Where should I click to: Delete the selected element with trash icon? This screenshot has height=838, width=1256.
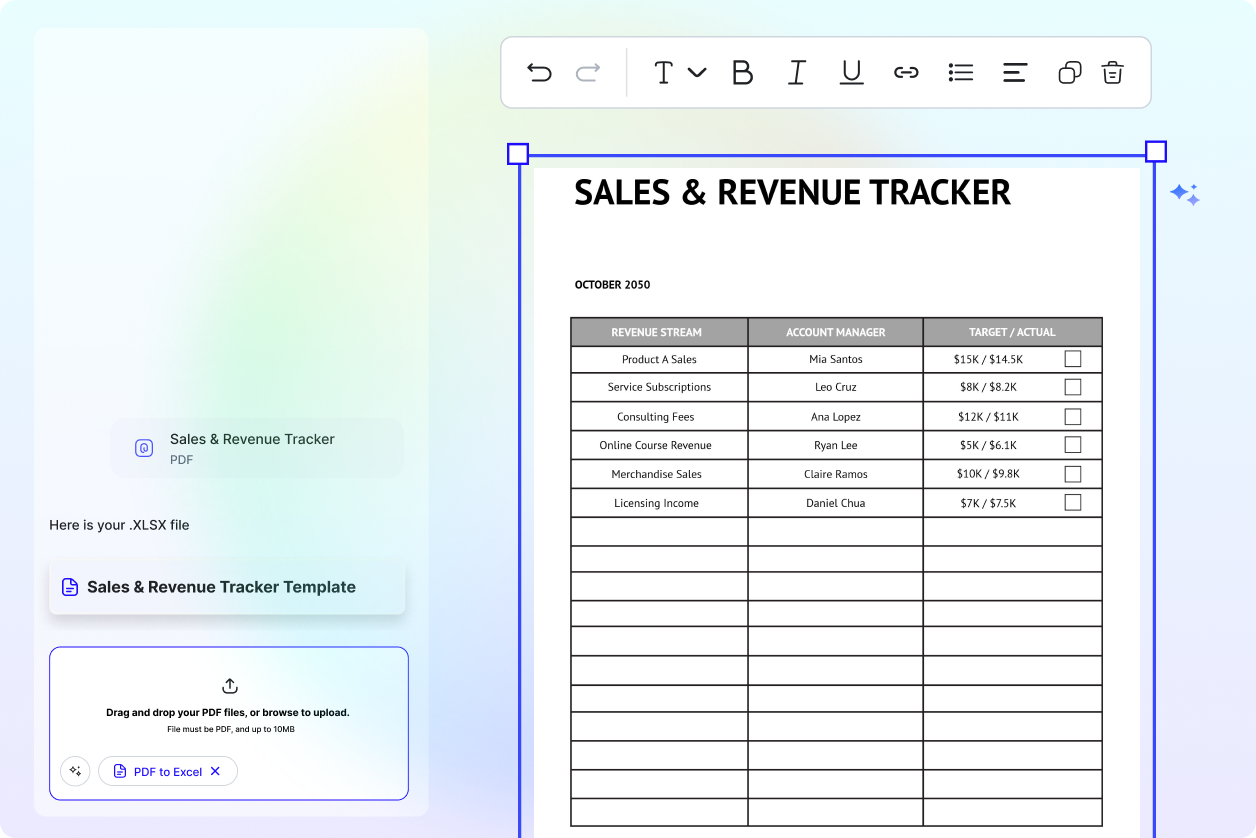click(x=1112, y=72)
